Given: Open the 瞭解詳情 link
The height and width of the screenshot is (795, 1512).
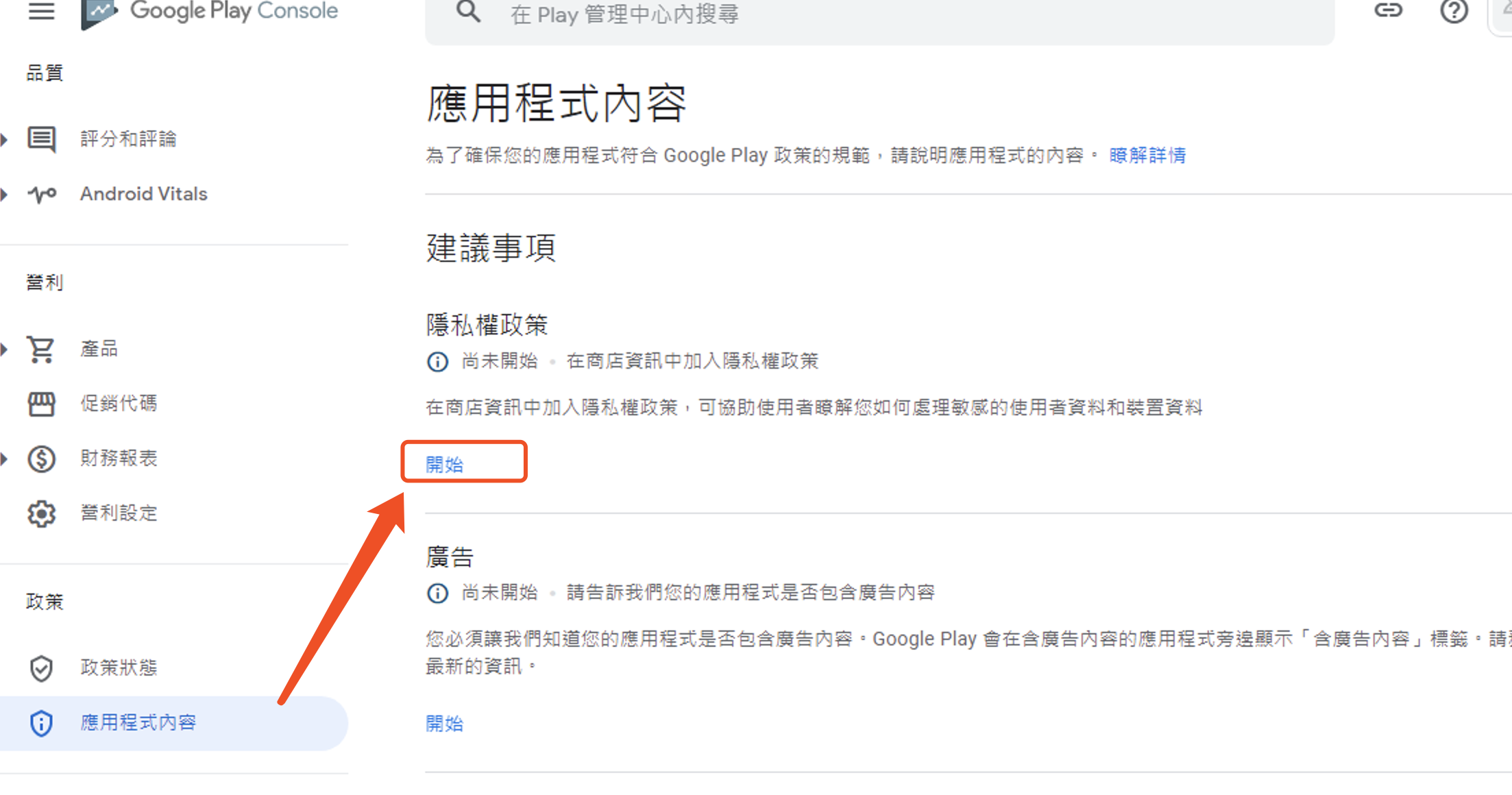Looking at the screenshot, I should click(1147, 155).
